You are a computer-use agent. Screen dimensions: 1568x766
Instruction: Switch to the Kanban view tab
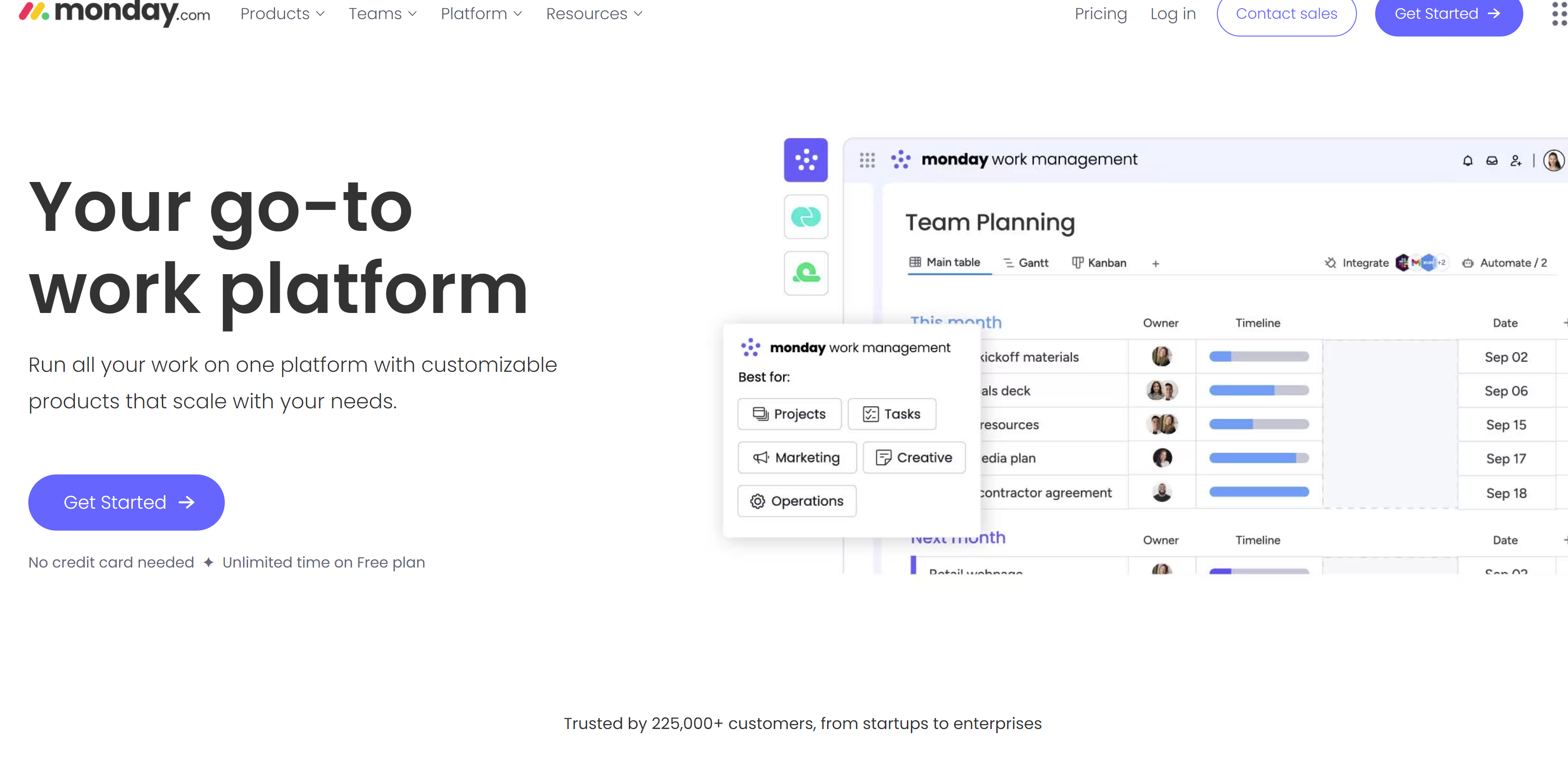1099,263
